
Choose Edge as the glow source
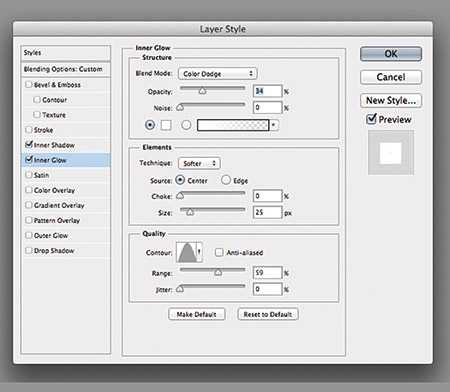[x=226, y=180]
